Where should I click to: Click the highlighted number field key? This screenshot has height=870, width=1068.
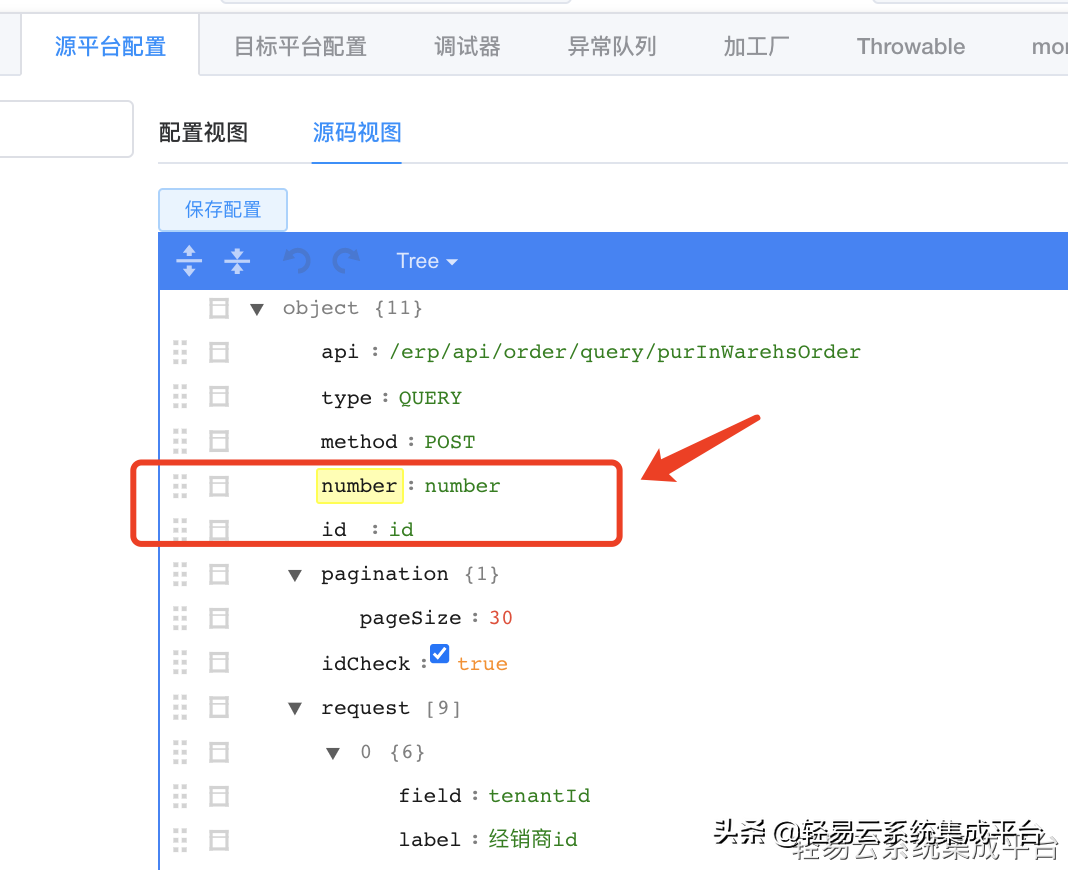pos(359,486)
